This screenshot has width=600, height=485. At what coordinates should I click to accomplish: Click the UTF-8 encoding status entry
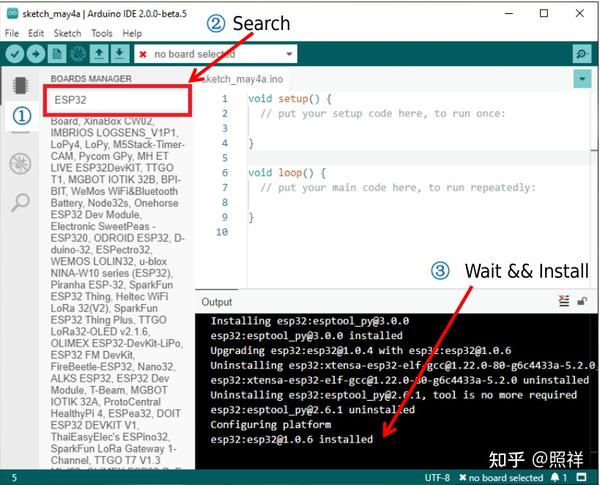pyautogui.click(x=437, y=477)
